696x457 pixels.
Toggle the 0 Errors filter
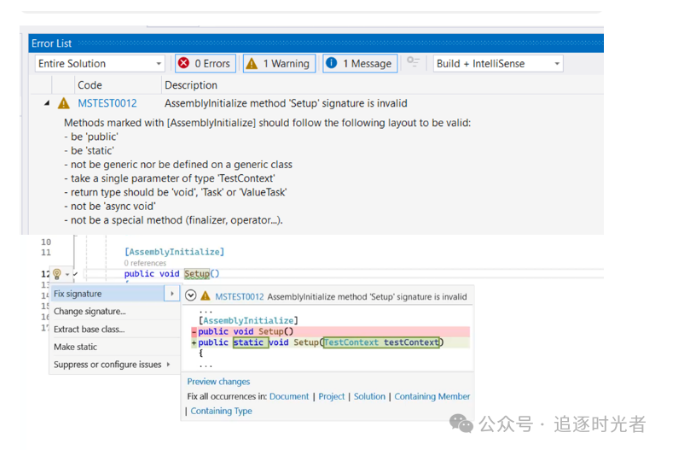click(205, 63)
